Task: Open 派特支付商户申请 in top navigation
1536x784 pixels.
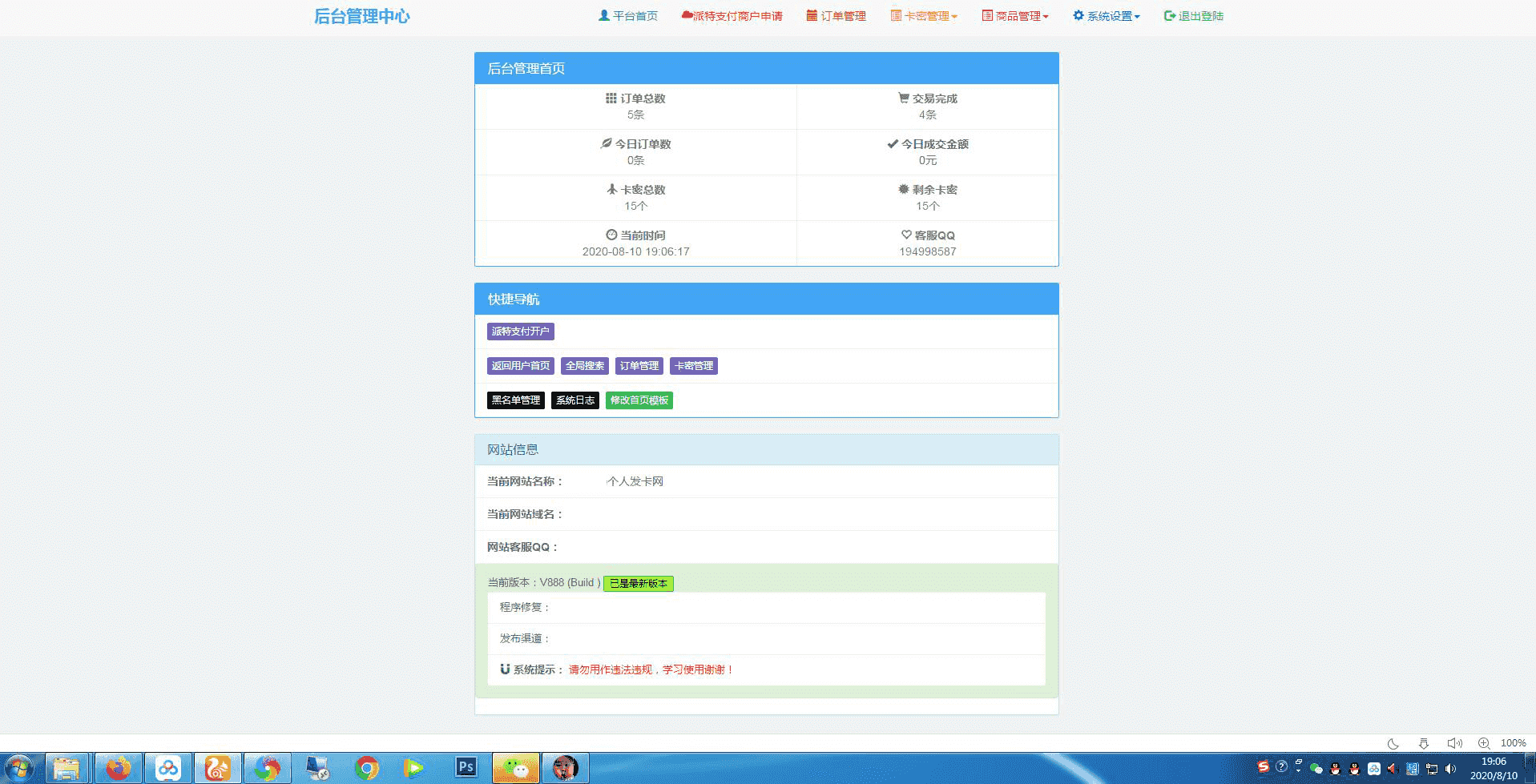Action: tap(732, 16)
